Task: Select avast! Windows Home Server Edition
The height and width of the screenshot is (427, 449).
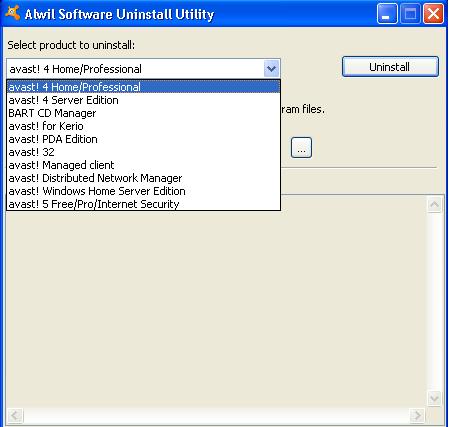Action: [143, 191]
